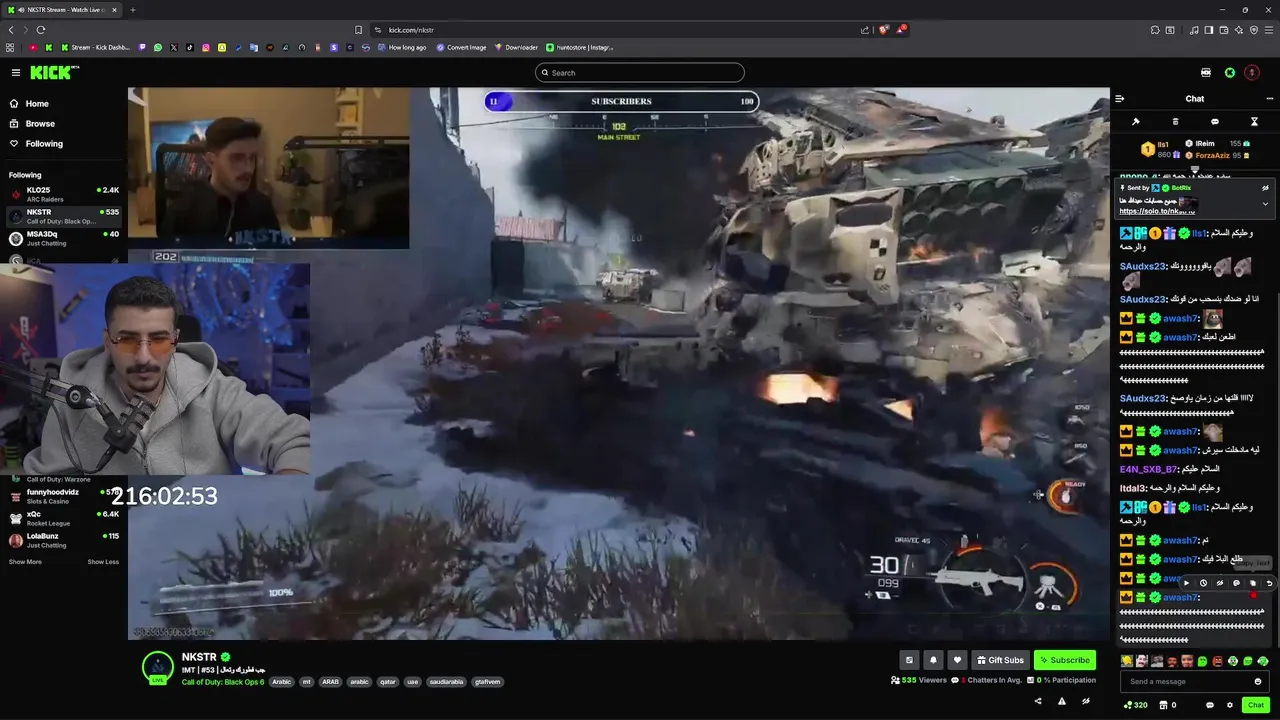1280x720 pixels.
Task: Click the trash icon under Chat header
Action: click(x=1175, y=122)
